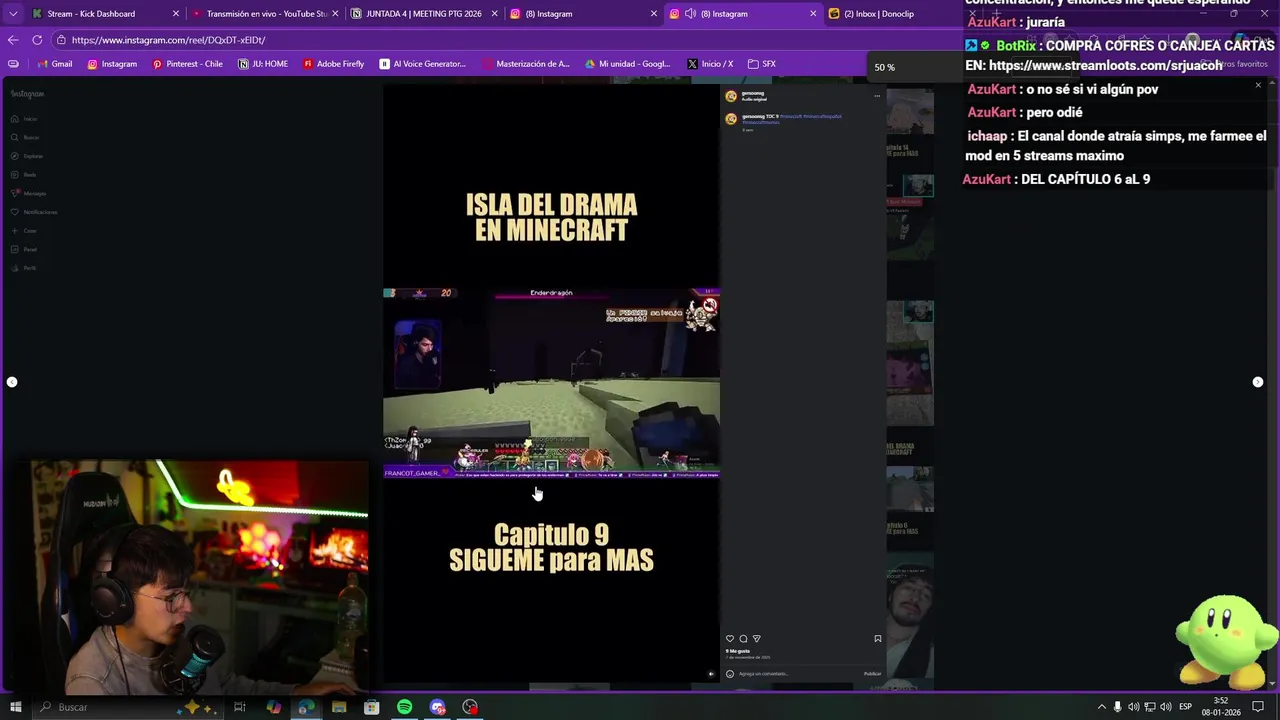
Task: Click the comment bubble icon
Action: (x=743, y=638)
